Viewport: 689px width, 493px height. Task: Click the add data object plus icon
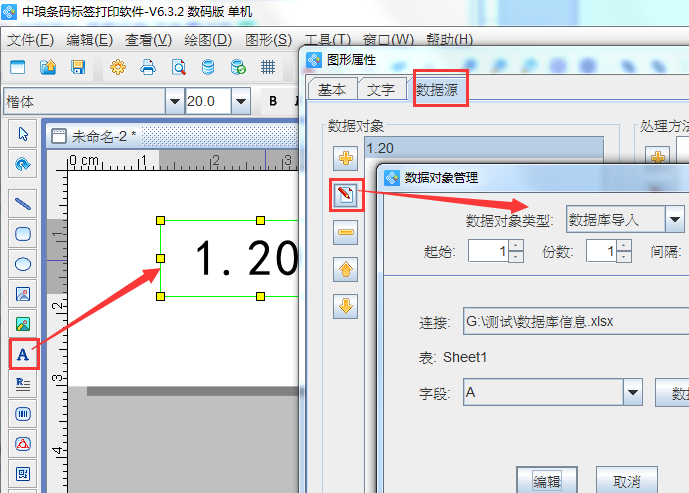tap(346, 158)
